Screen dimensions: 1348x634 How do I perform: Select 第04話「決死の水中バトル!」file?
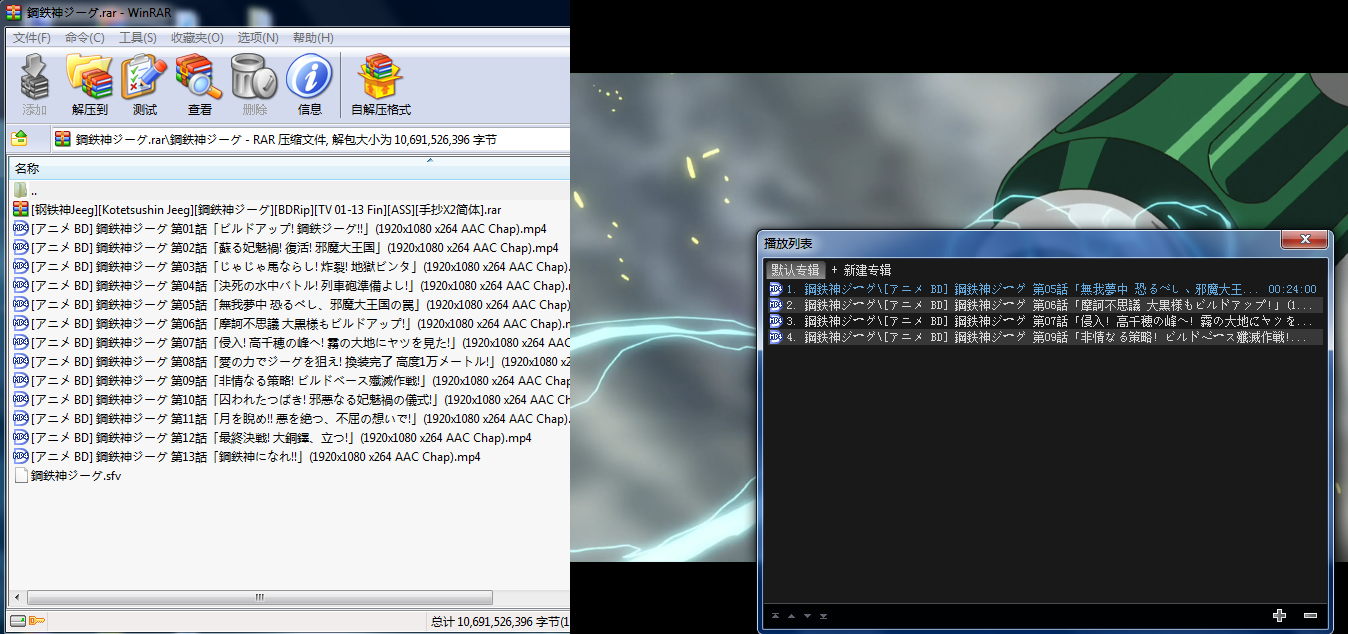290,285
